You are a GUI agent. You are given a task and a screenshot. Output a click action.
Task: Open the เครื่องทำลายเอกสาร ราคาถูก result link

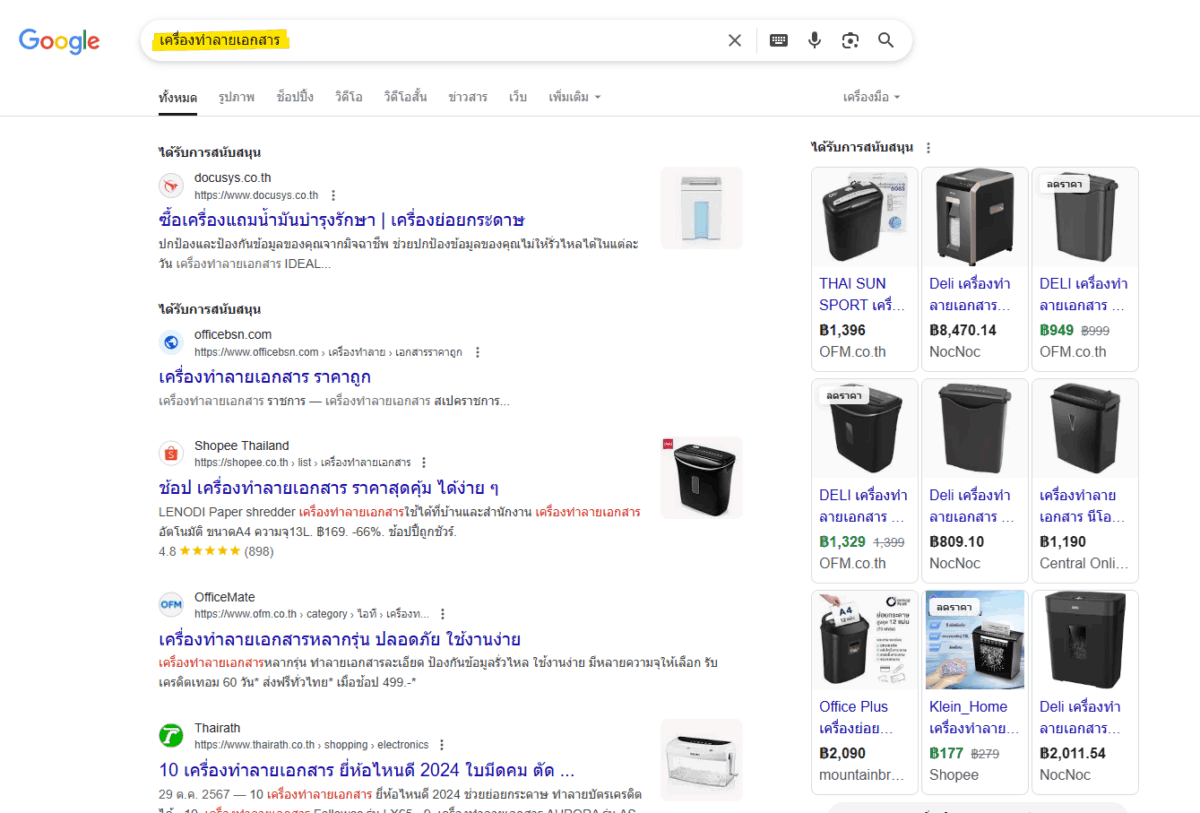[265, 377]
